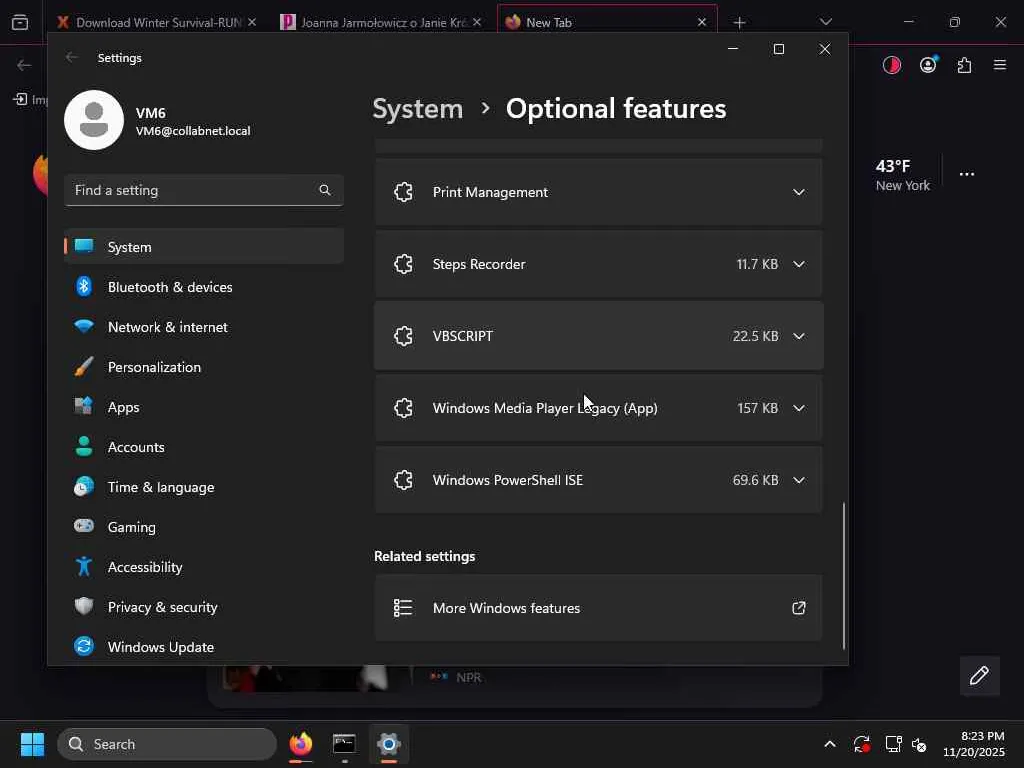This screenshot has width=1024, height=768.
Task: Open the list all tabs dropdown
Action: click(x=825, y=22)
